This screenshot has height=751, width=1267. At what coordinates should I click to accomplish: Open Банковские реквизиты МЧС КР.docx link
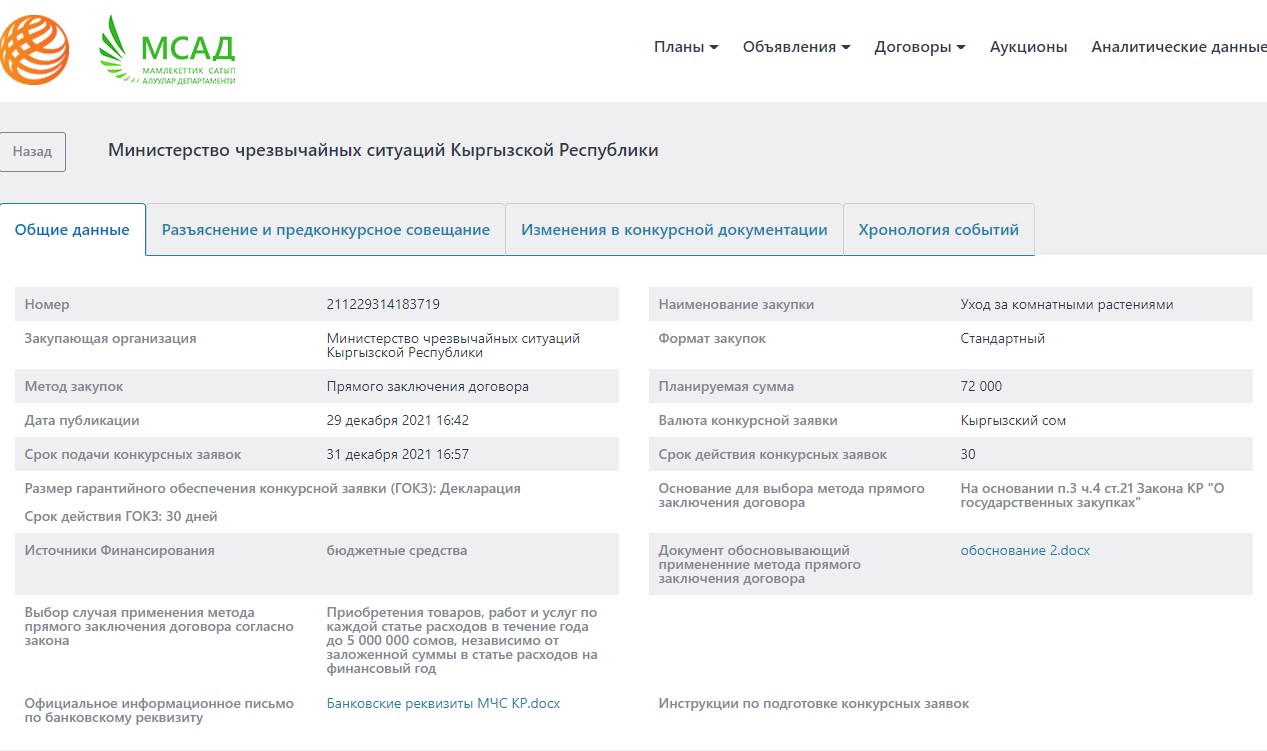(443, 704)
